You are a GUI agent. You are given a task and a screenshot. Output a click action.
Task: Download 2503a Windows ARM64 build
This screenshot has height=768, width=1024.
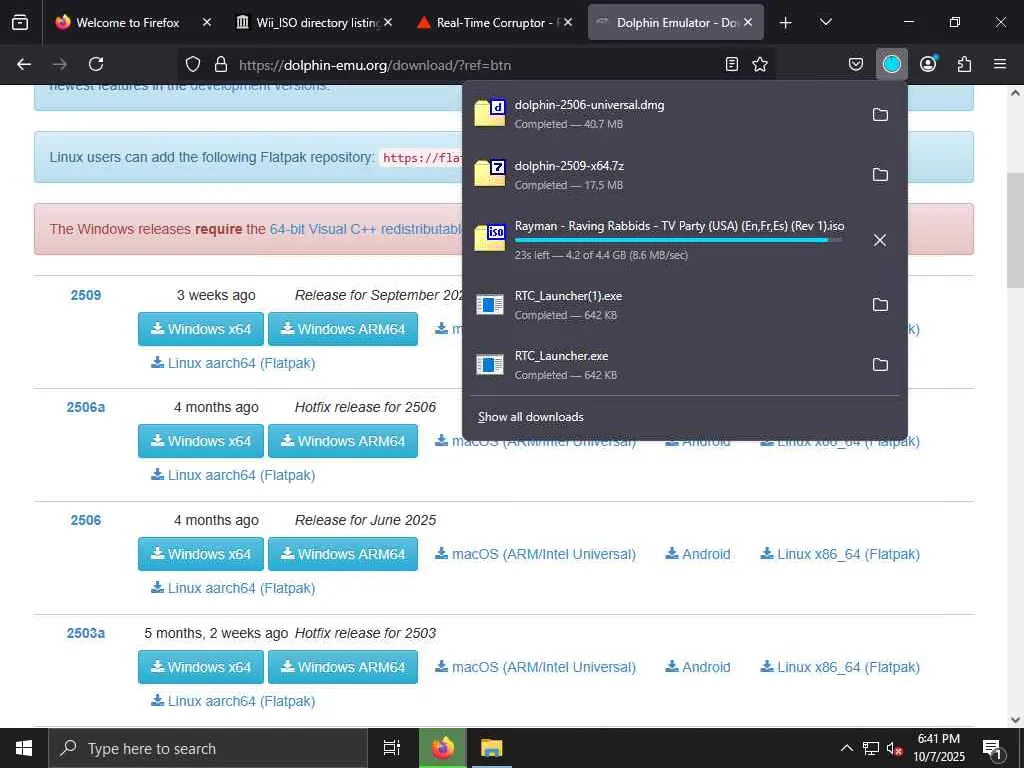coord(343,667)
